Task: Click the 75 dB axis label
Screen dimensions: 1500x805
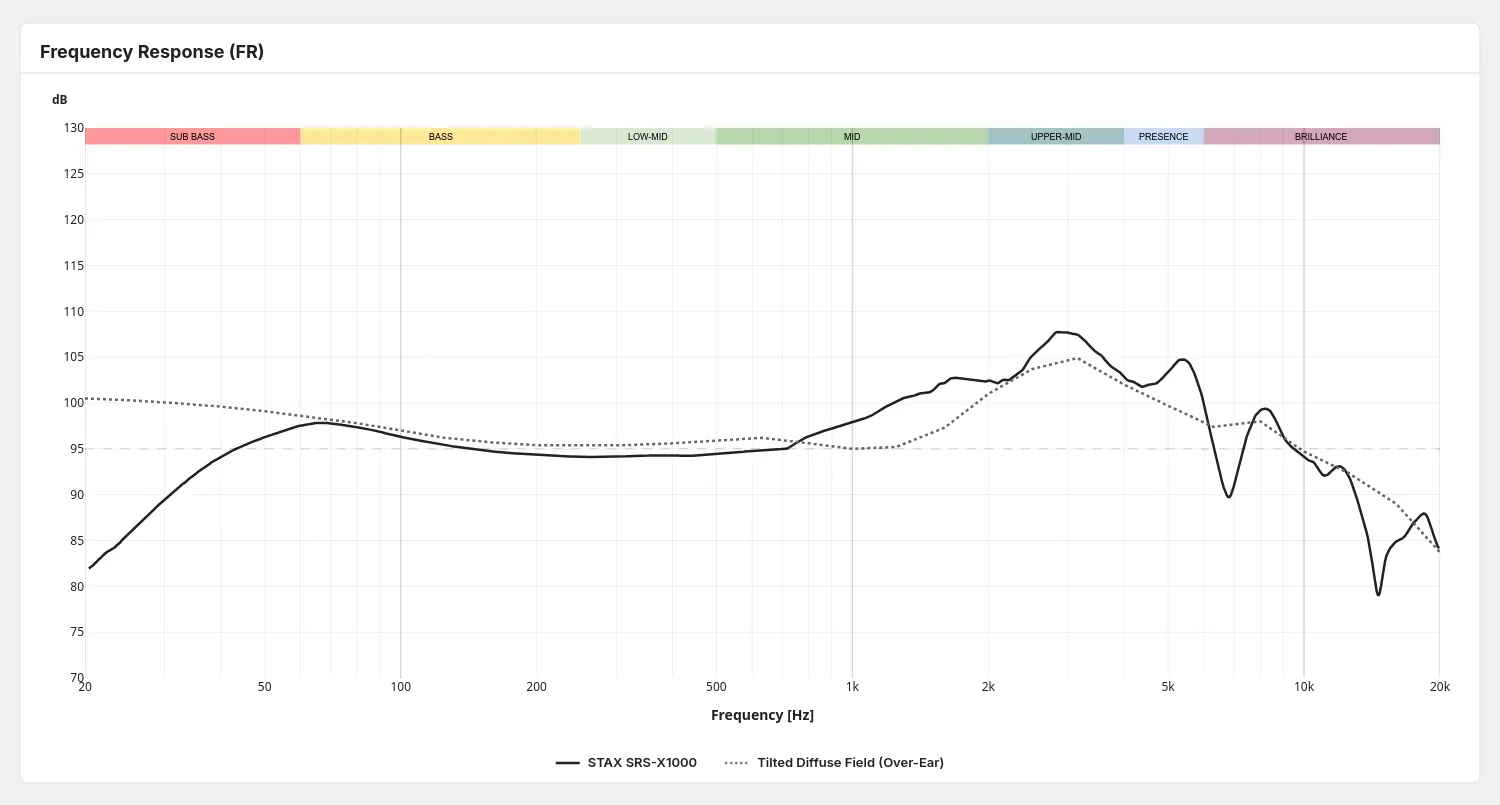Action: tap(77, 632)
